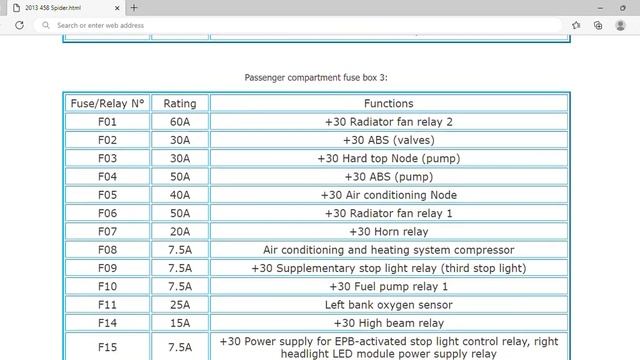Click '+30 Fuel pump relay 1' text

389,287
